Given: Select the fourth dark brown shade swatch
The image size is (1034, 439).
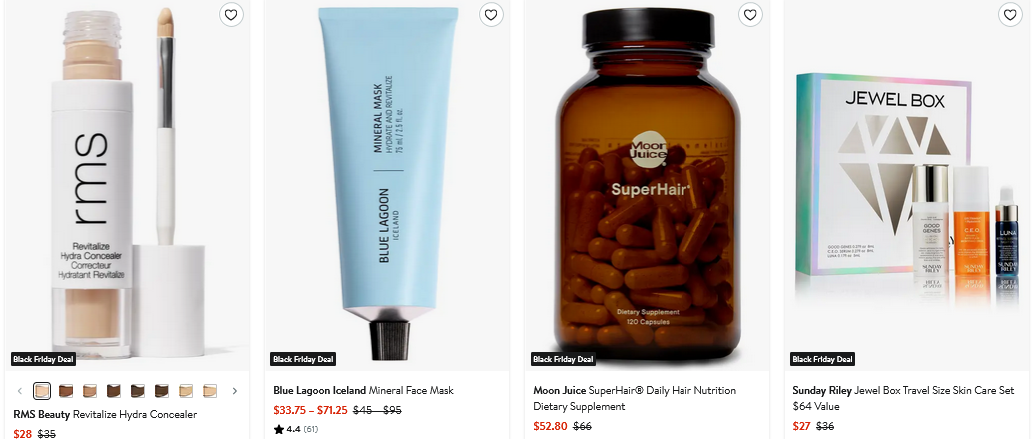Looking at the screenshot, I should point(114,391).
